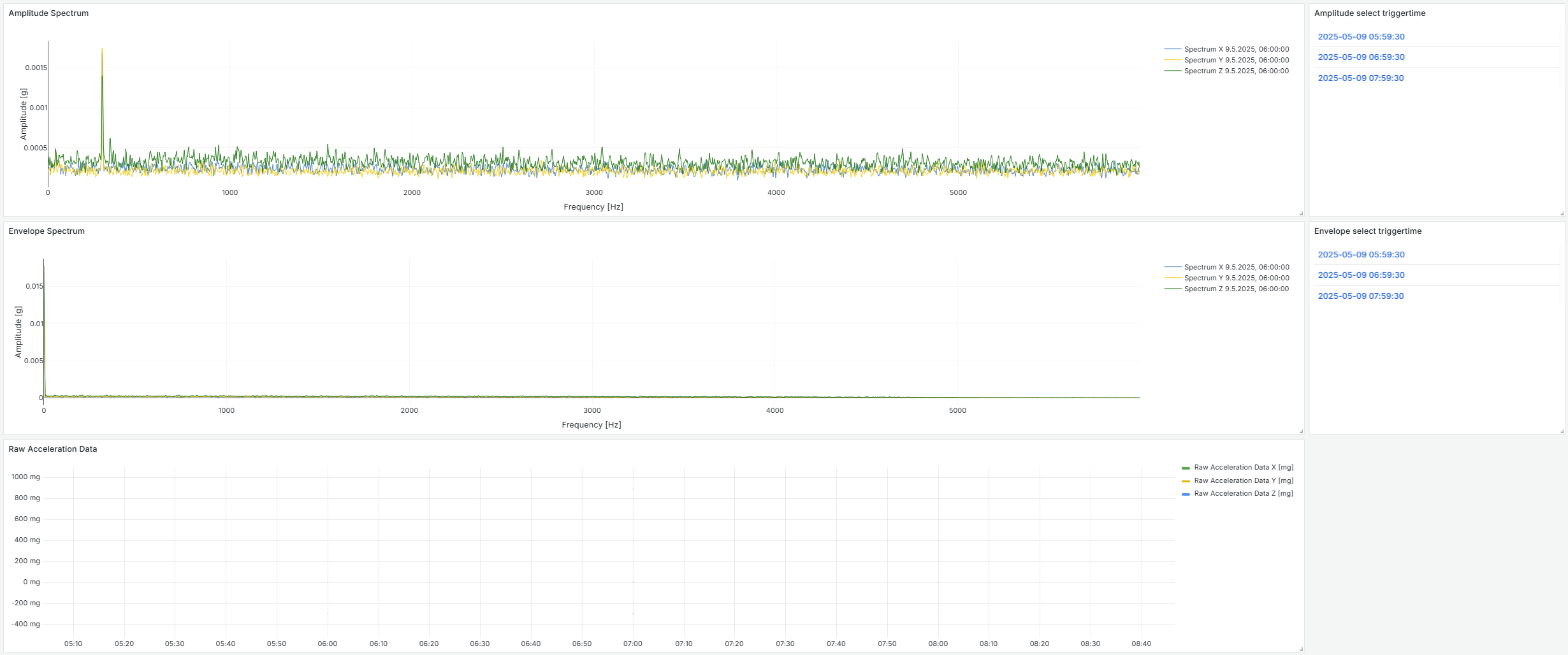Select 05:59:30 trigger time in Amplitude list
Image resolution: width=1568 pixels, height=655 pixels.
click(x=1361, y=37)
